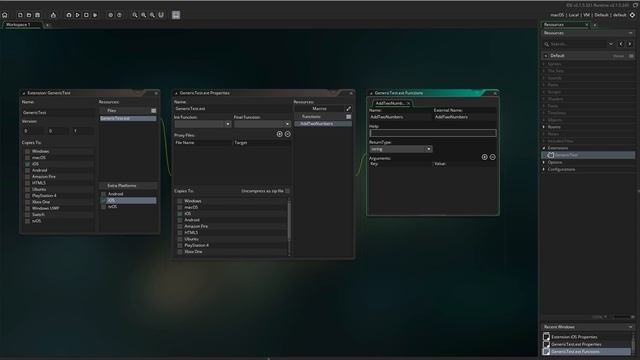The height and width of the screenshot is (360, 640).
Task: Add an argument with the plus icon
Action: tap(484, 157)
